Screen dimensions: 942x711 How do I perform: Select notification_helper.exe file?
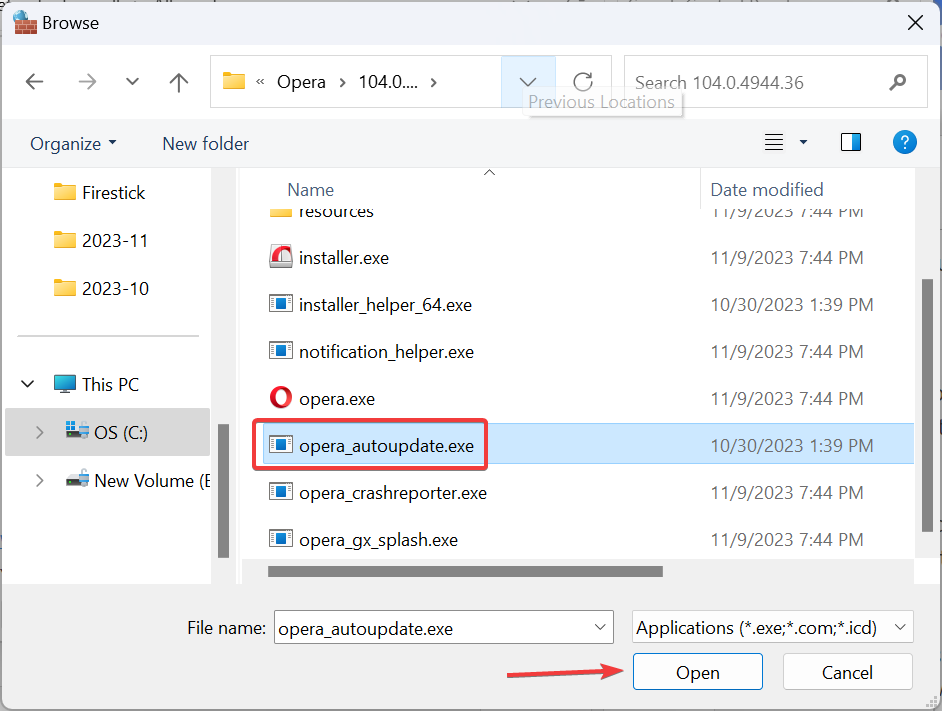pyautogui.click(x=386, y=352)
